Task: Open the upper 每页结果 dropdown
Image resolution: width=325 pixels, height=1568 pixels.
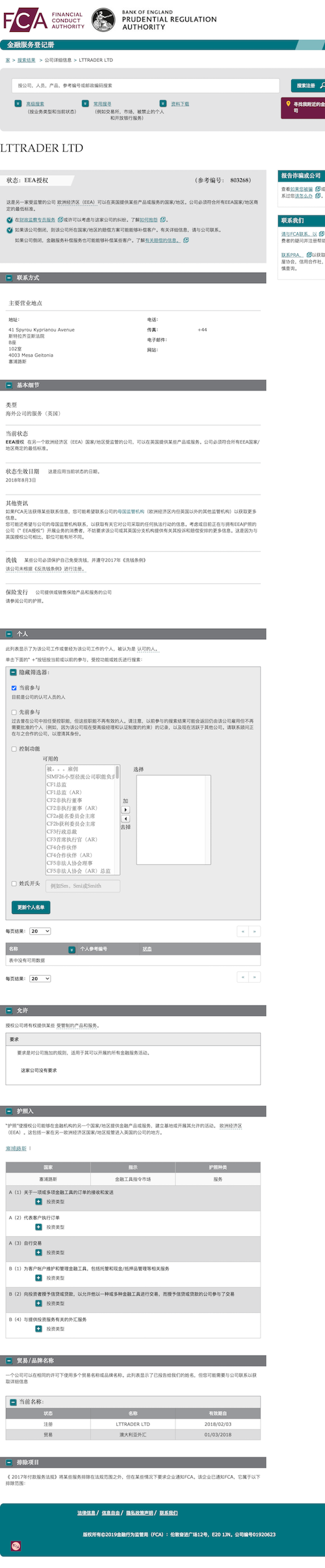Action: [x=40, y=931]
